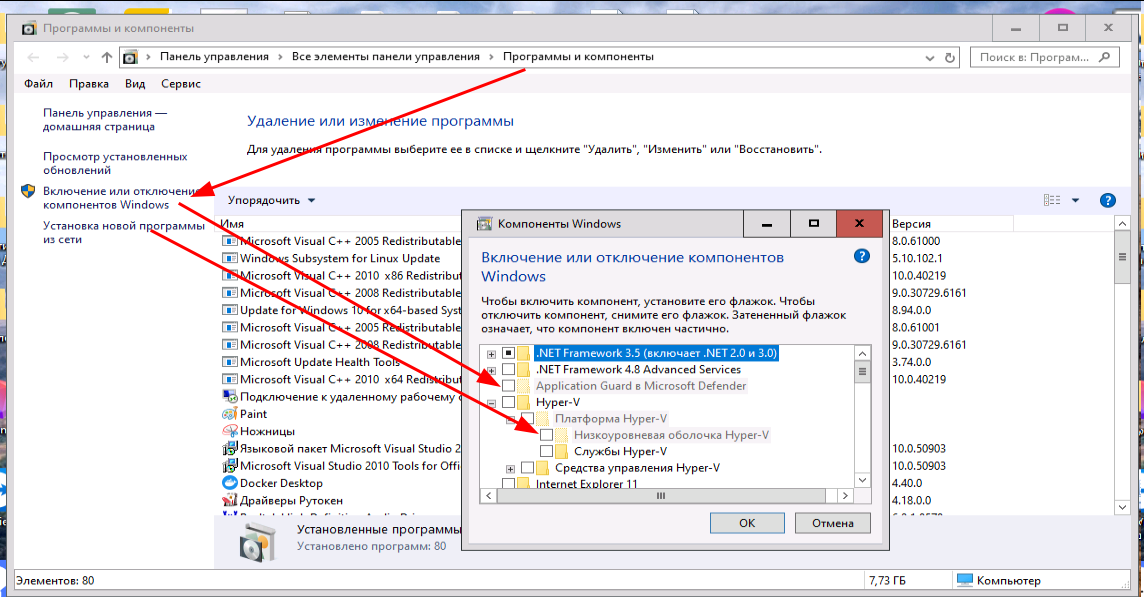Click the folder icon next to Средства управления Hyper-V

point(542,468)
